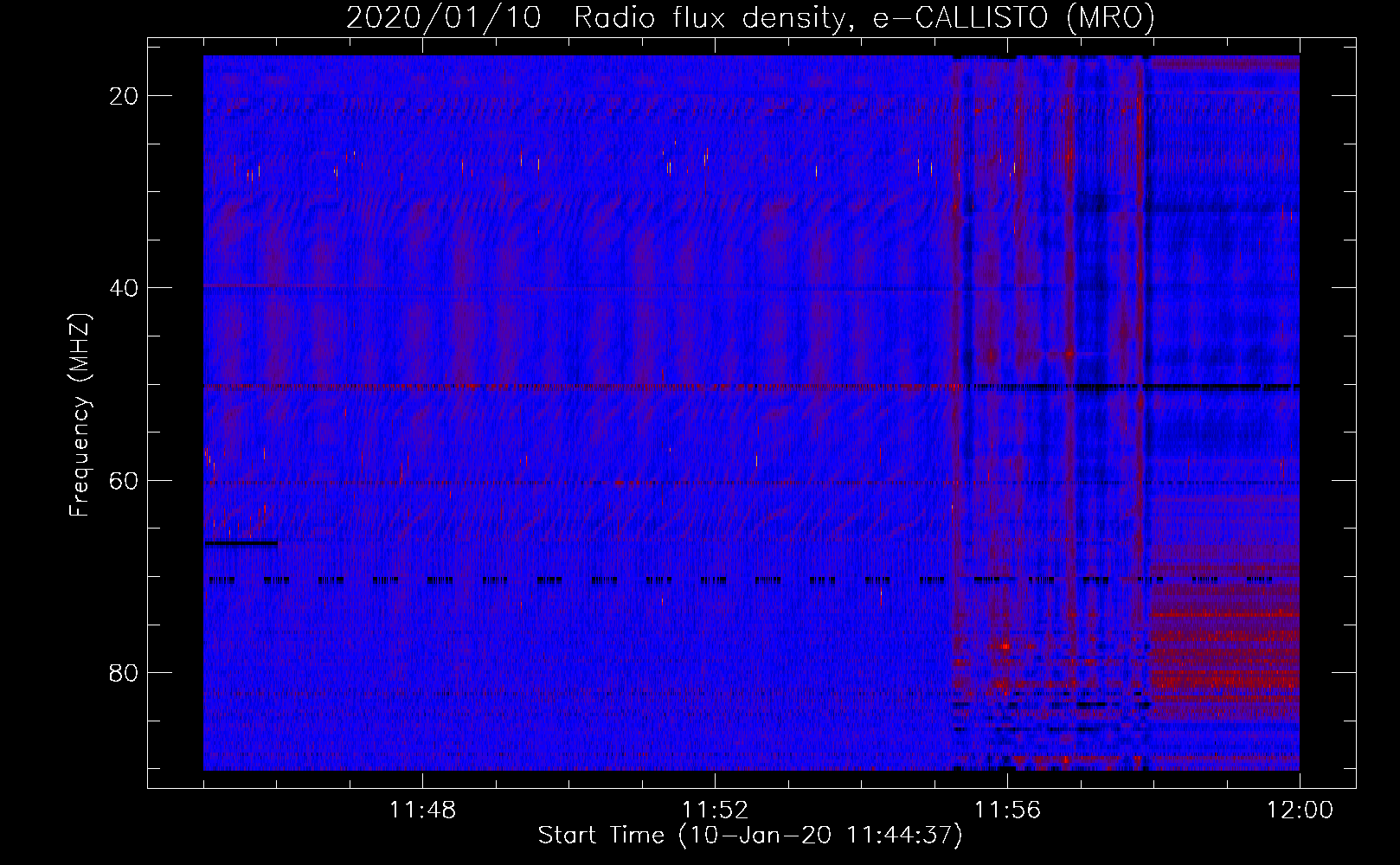Select the 11:56 time tick label
The image size is (1400, 865).
click(1007, 811)
